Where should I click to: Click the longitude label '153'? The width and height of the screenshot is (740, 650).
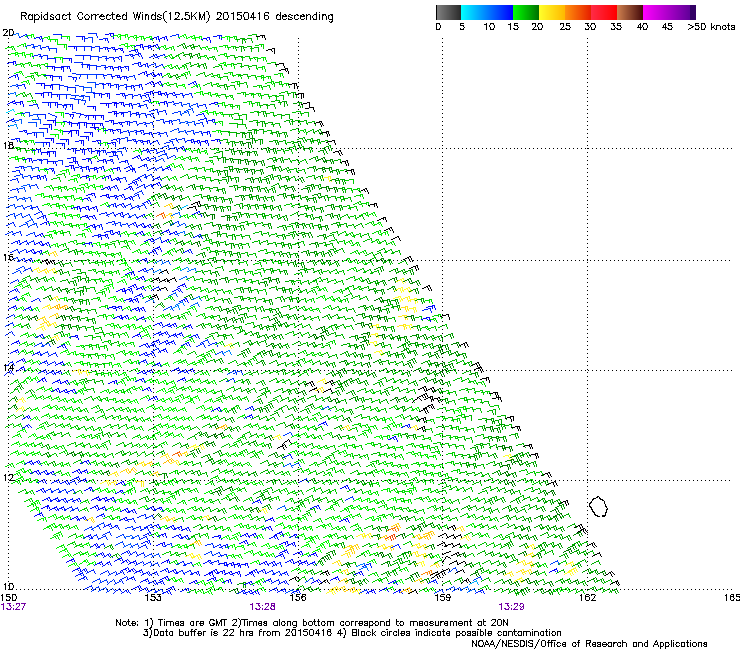pyautogui.click(x=153, y=598)
